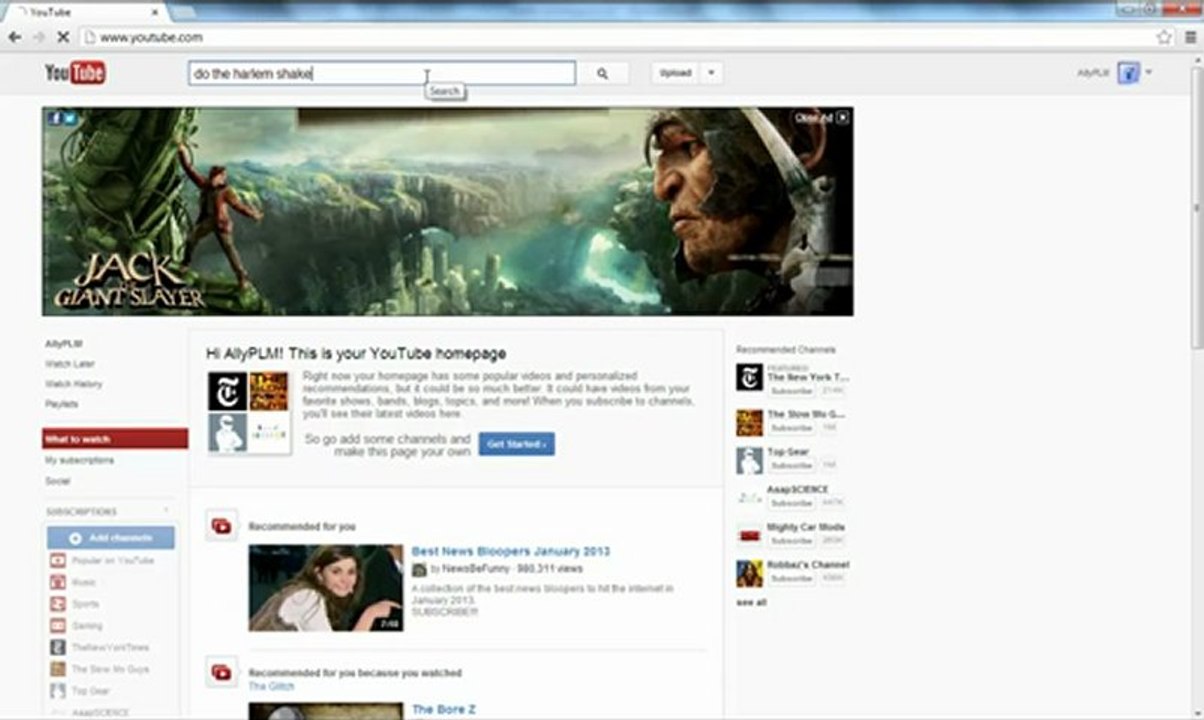1204x720 pixels.
Task: Click the browser back arrow
Action: pos(15,37)
